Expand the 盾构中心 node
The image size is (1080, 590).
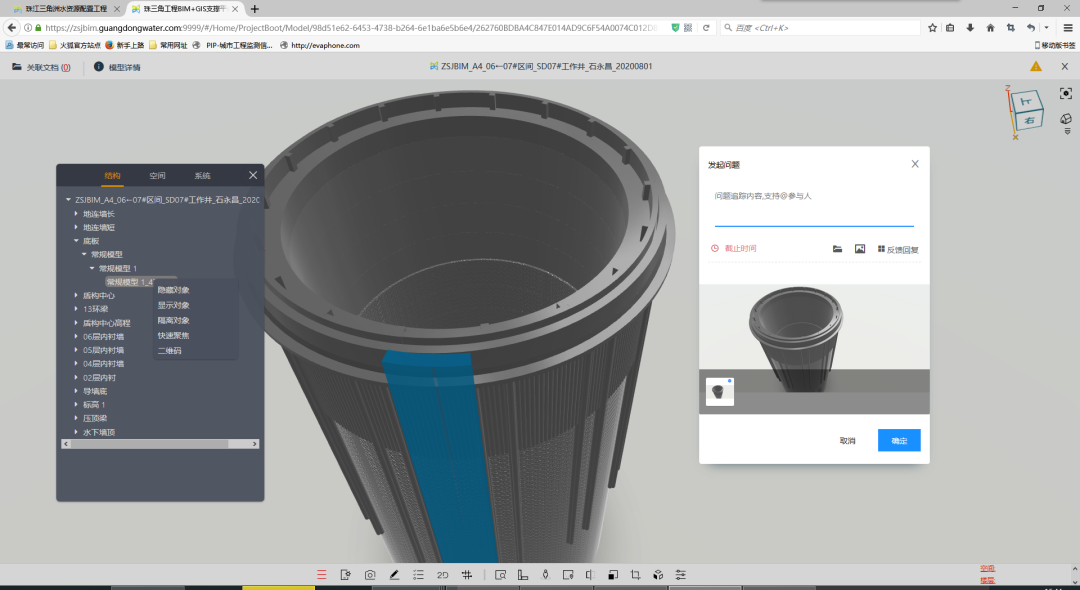[76, 295]
